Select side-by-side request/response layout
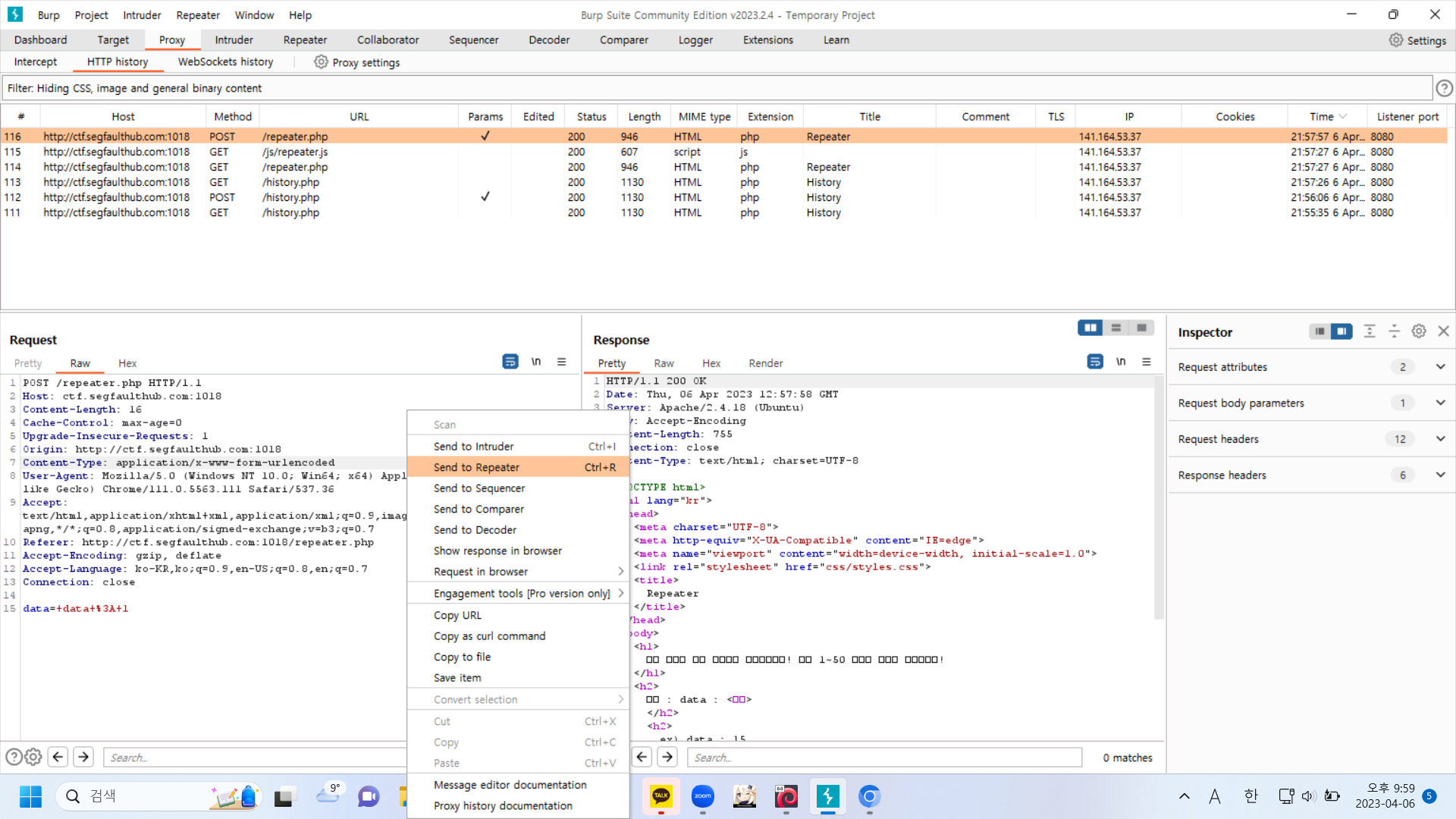 pos(1090,328)
